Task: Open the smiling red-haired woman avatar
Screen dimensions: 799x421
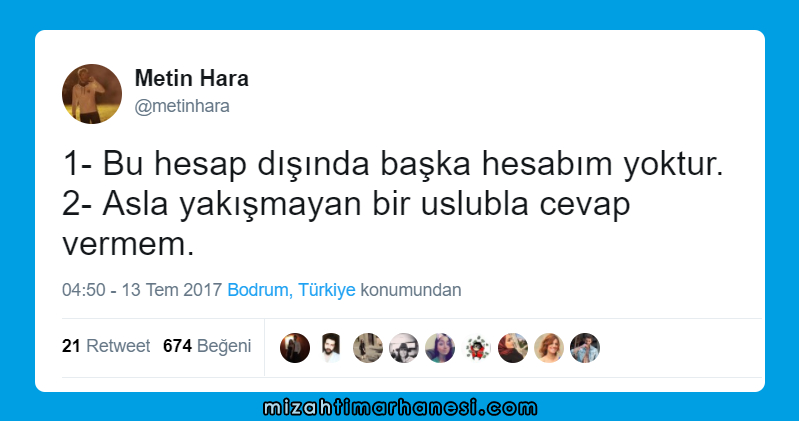Action: tap(549, 348)
